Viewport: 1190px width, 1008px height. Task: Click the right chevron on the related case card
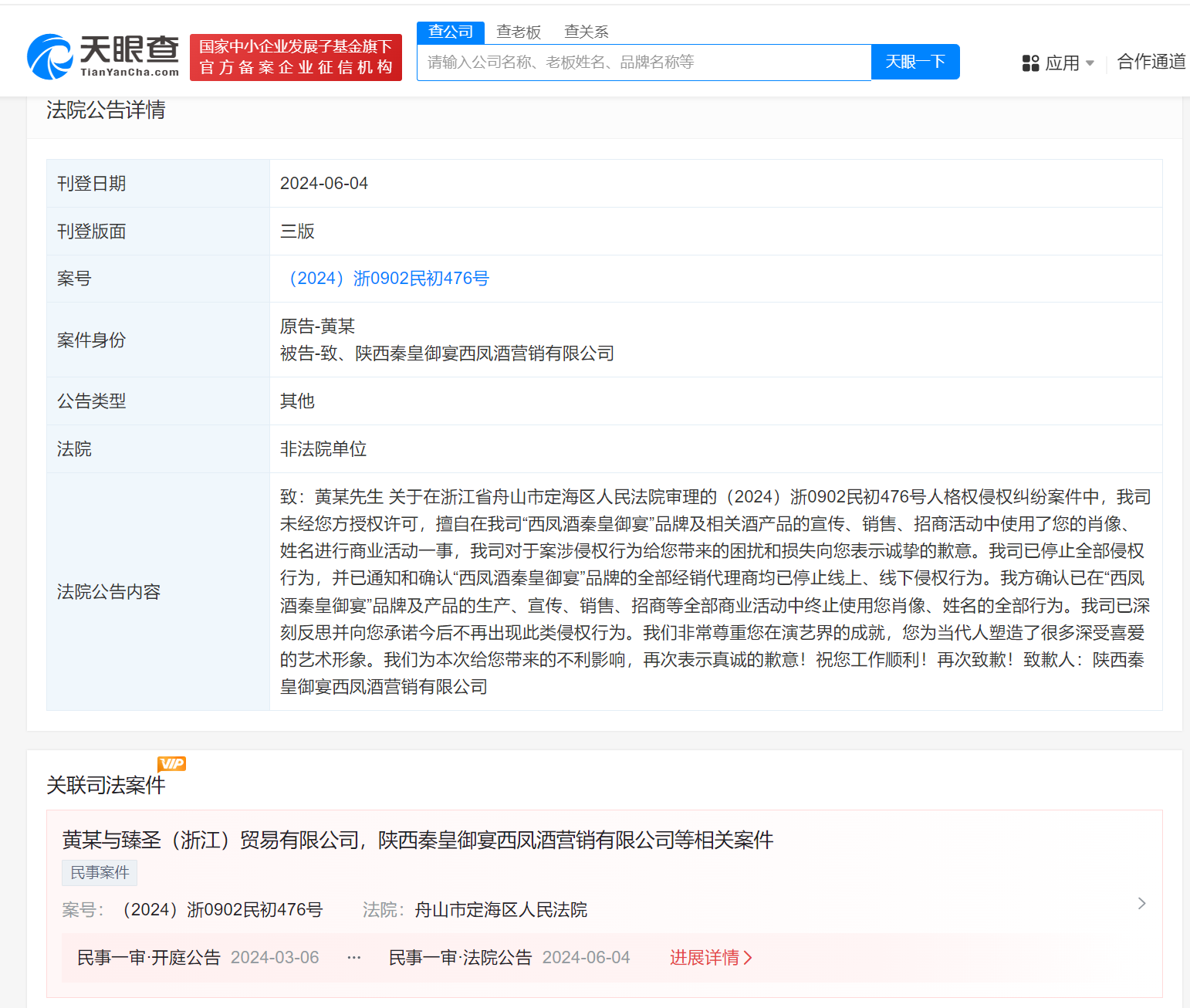click(1141, 903)
